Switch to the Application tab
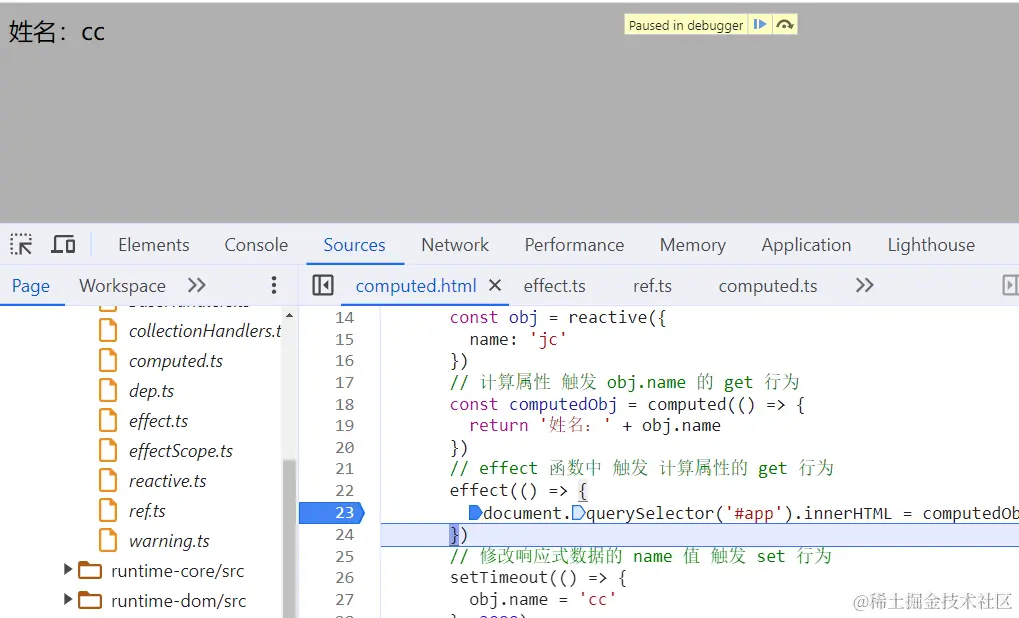The image size is (1019, 618). tap(806, 245)
